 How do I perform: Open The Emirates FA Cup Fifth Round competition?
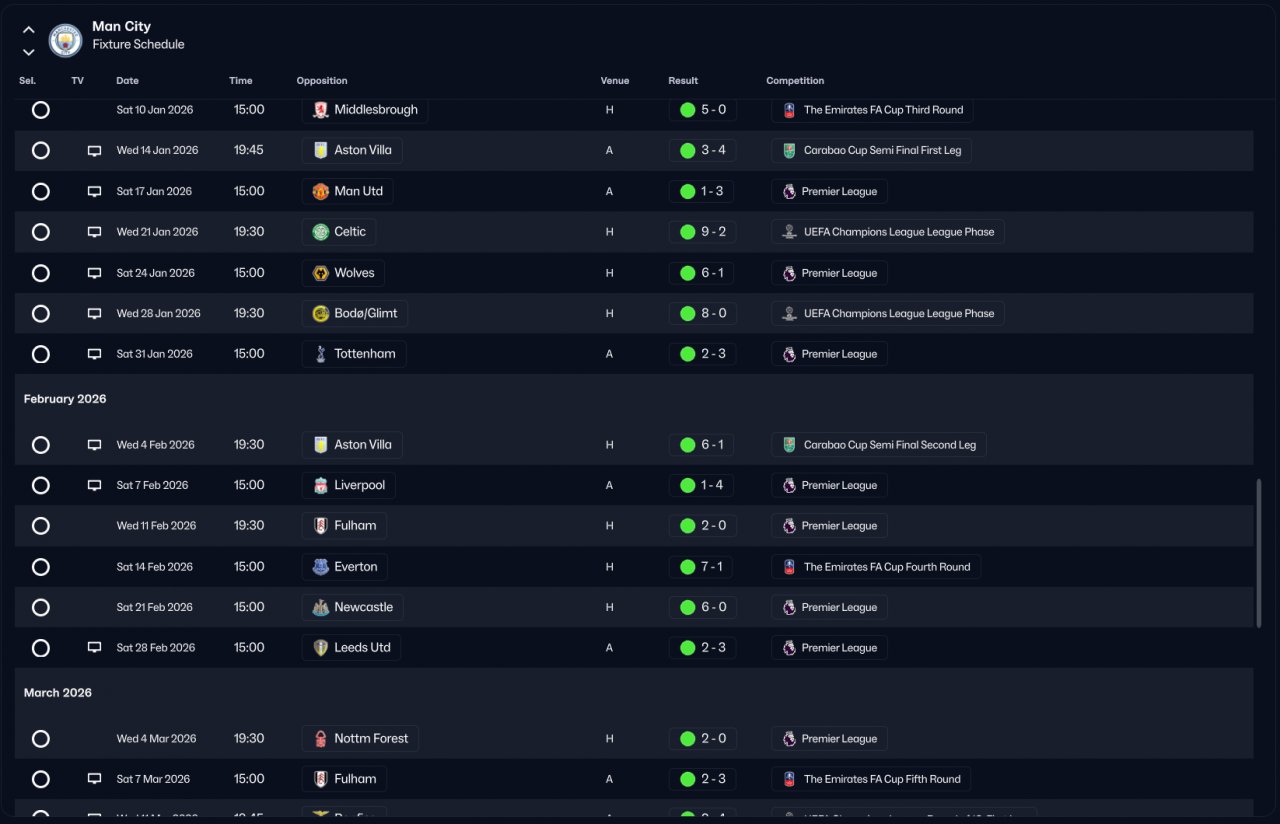(x=871, y=779)
